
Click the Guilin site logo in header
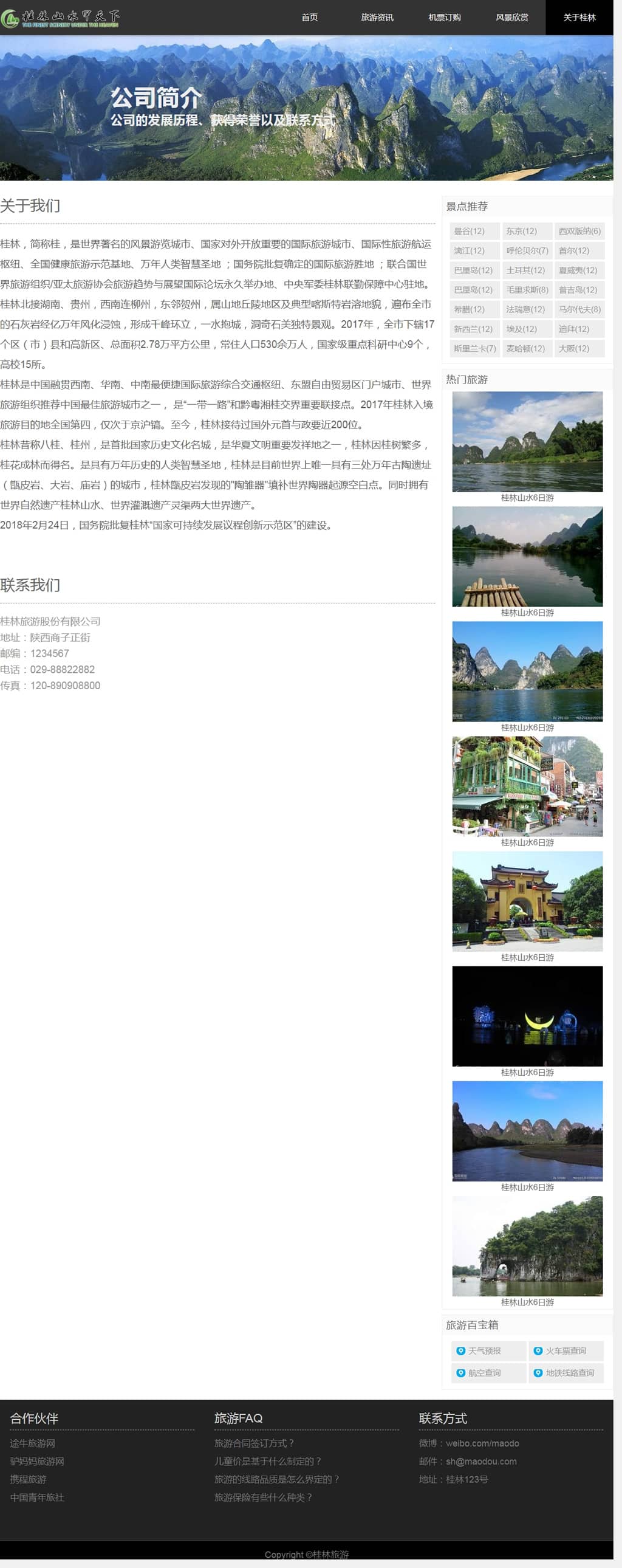tap(60, 18)
